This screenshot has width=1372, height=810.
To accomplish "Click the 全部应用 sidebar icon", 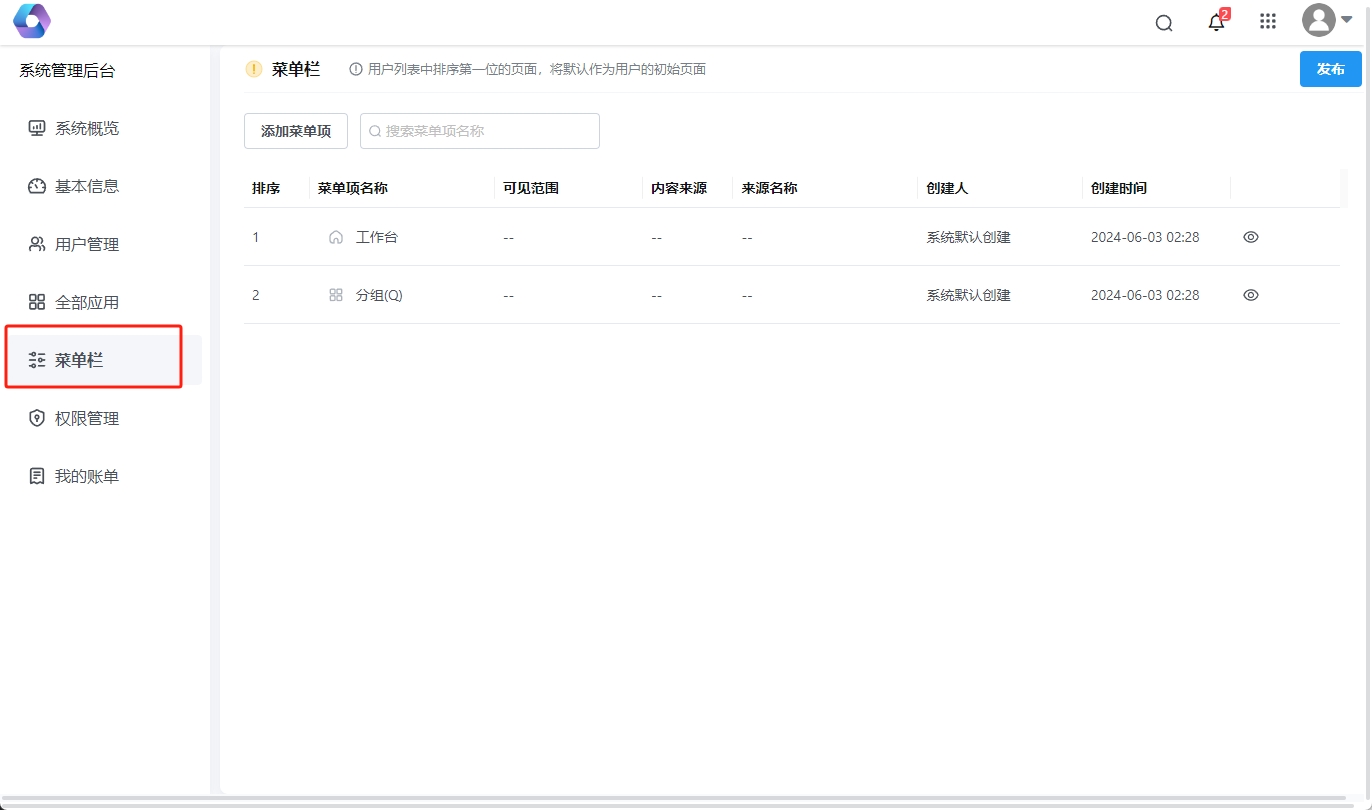I will 37,301.
